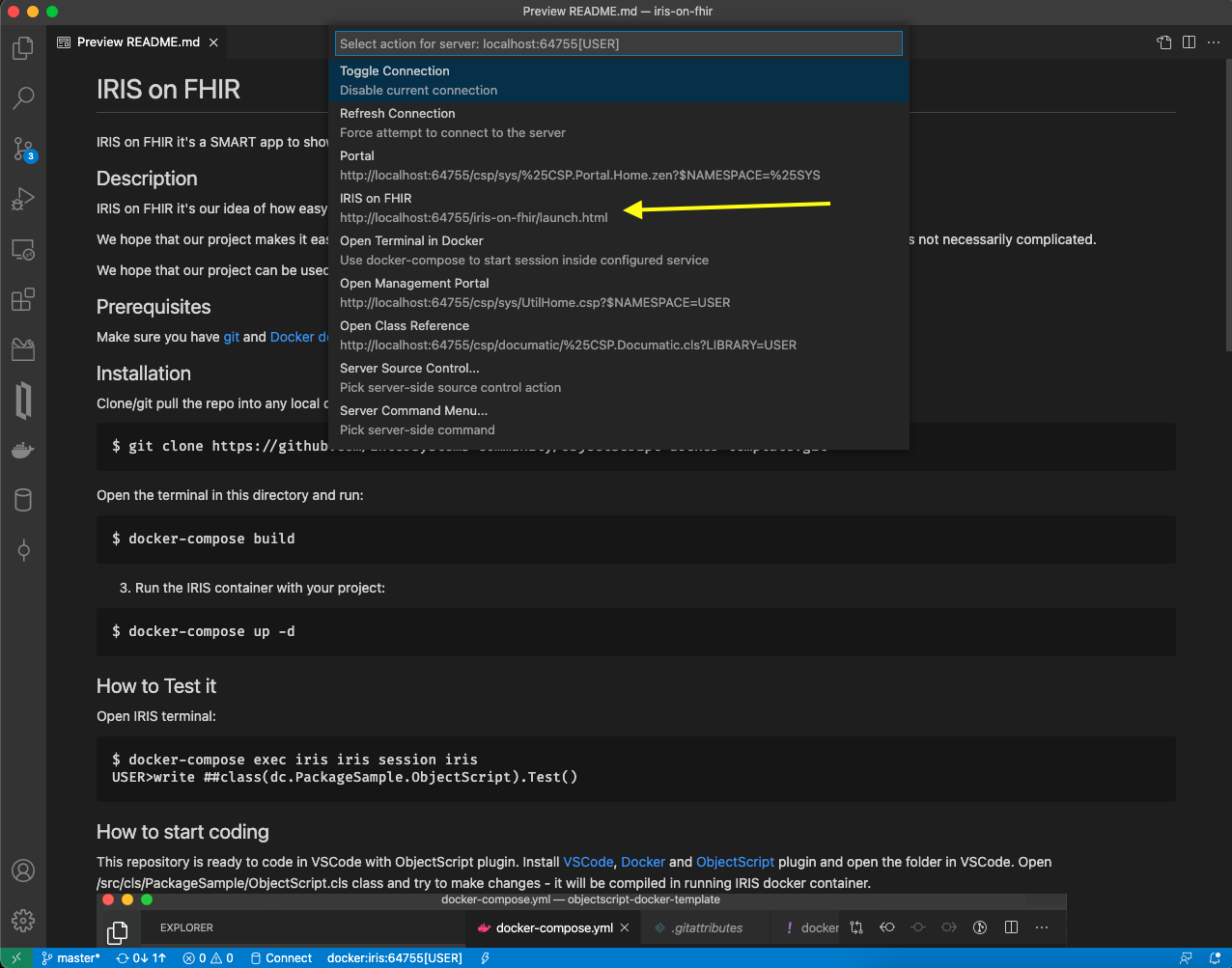Select Toggle Connection action
The width and height of the screenshot is (1232, 968).
pyautogui.click(x=618, y=80)
